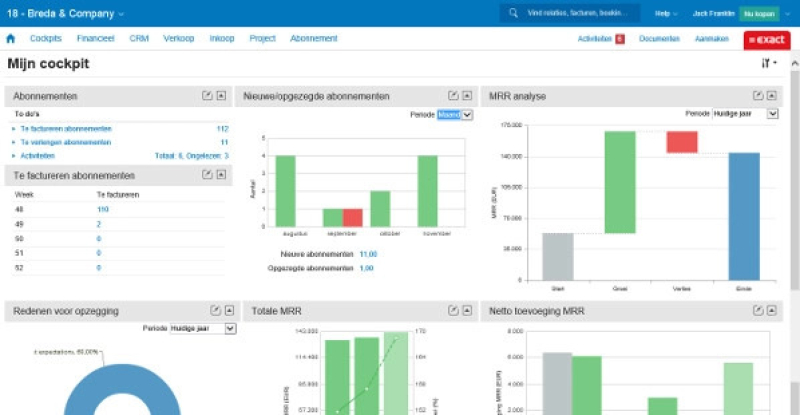Click the red Verlies bar in MRR analyse
800x415 pixels.
pos(682,142)
